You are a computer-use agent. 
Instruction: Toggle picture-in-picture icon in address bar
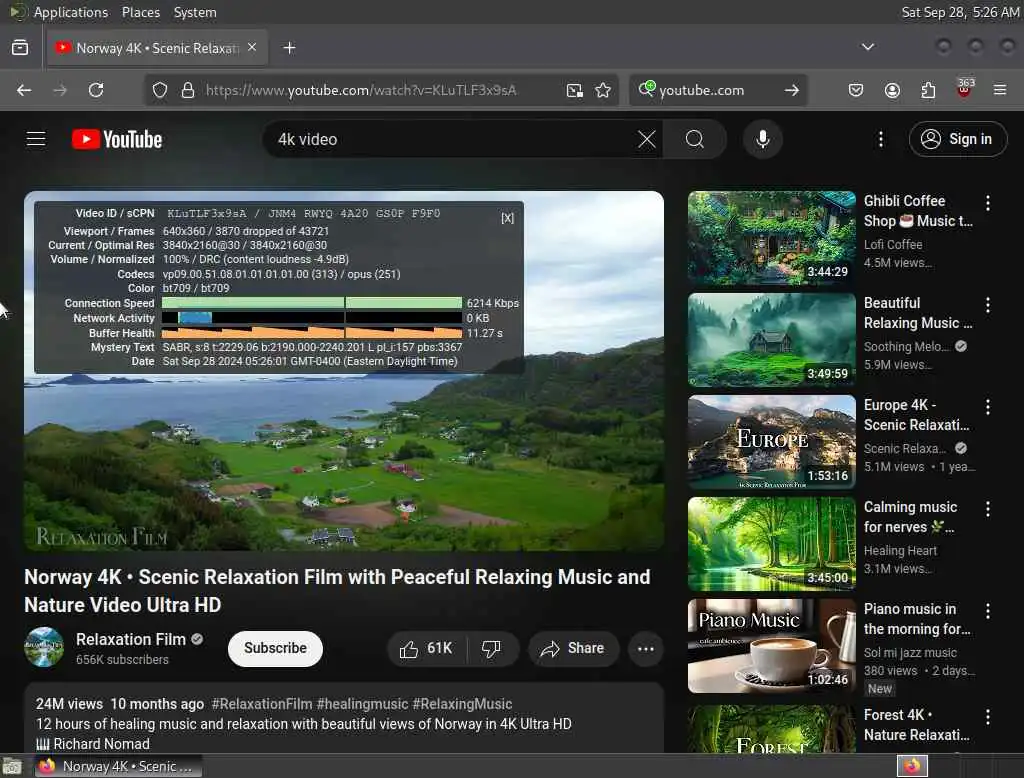pos(575,90)
